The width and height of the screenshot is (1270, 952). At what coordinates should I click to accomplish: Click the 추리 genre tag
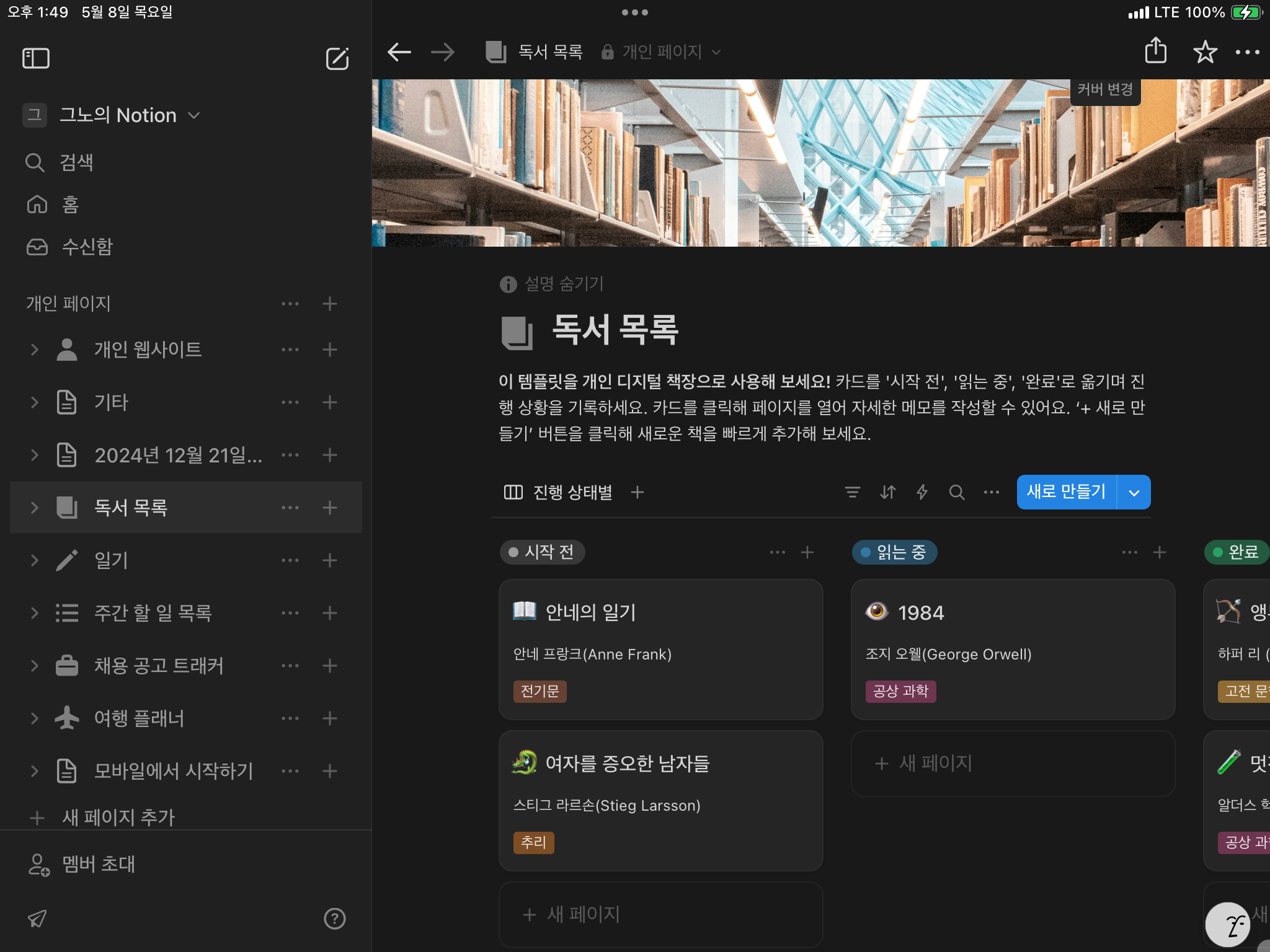[x=533, y=842]
